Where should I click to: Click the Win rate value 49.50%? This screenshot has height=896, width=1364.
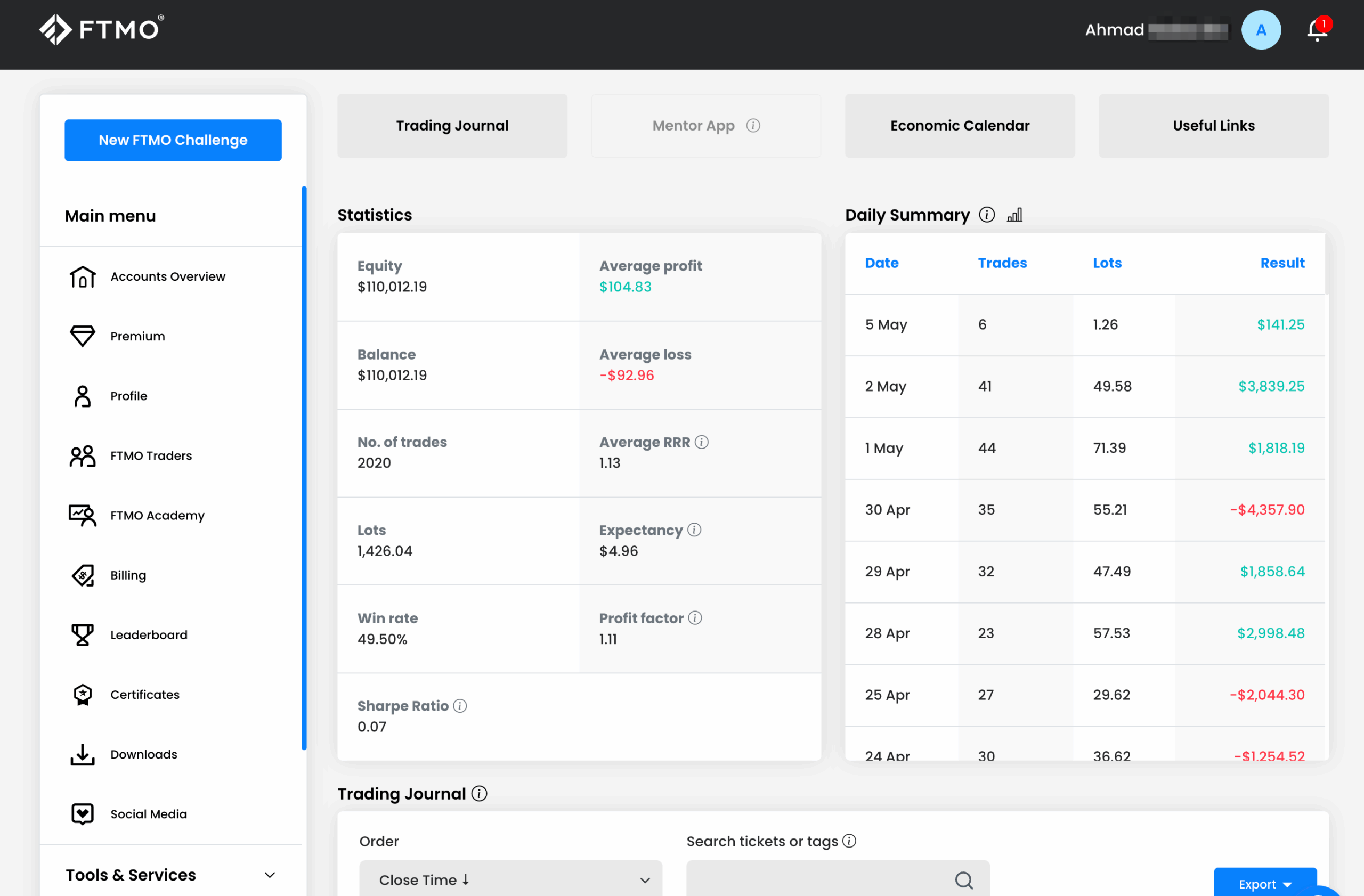pos(382,639)
